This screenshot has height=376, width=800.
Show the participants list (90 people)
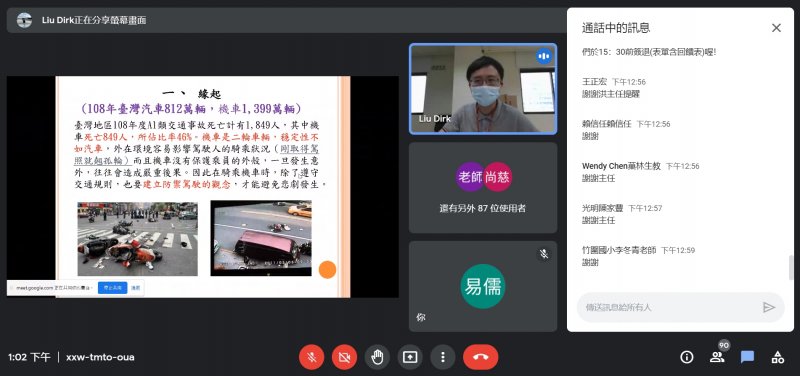coord(717,357)
